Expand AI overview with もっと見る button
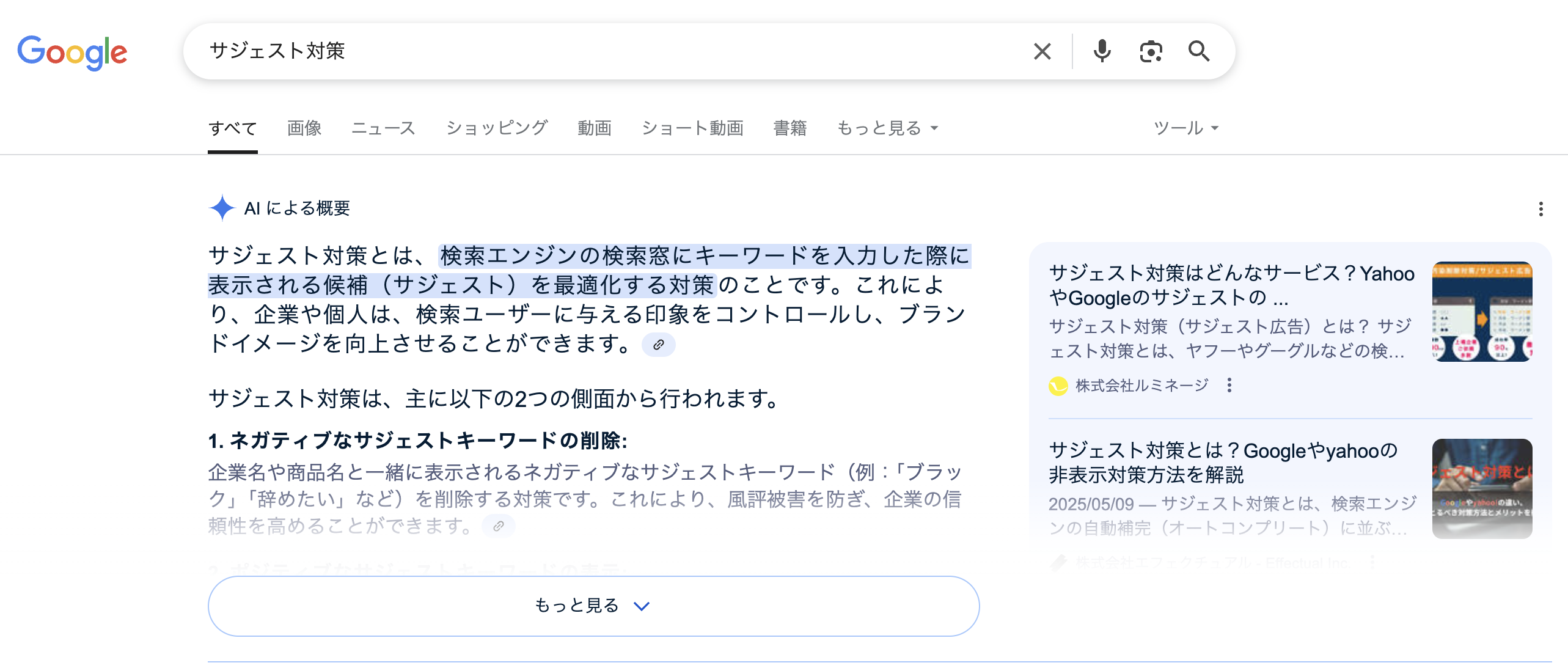Image resolution: width=1568 pixels, height=671 pixels. [x=593, y=606]
